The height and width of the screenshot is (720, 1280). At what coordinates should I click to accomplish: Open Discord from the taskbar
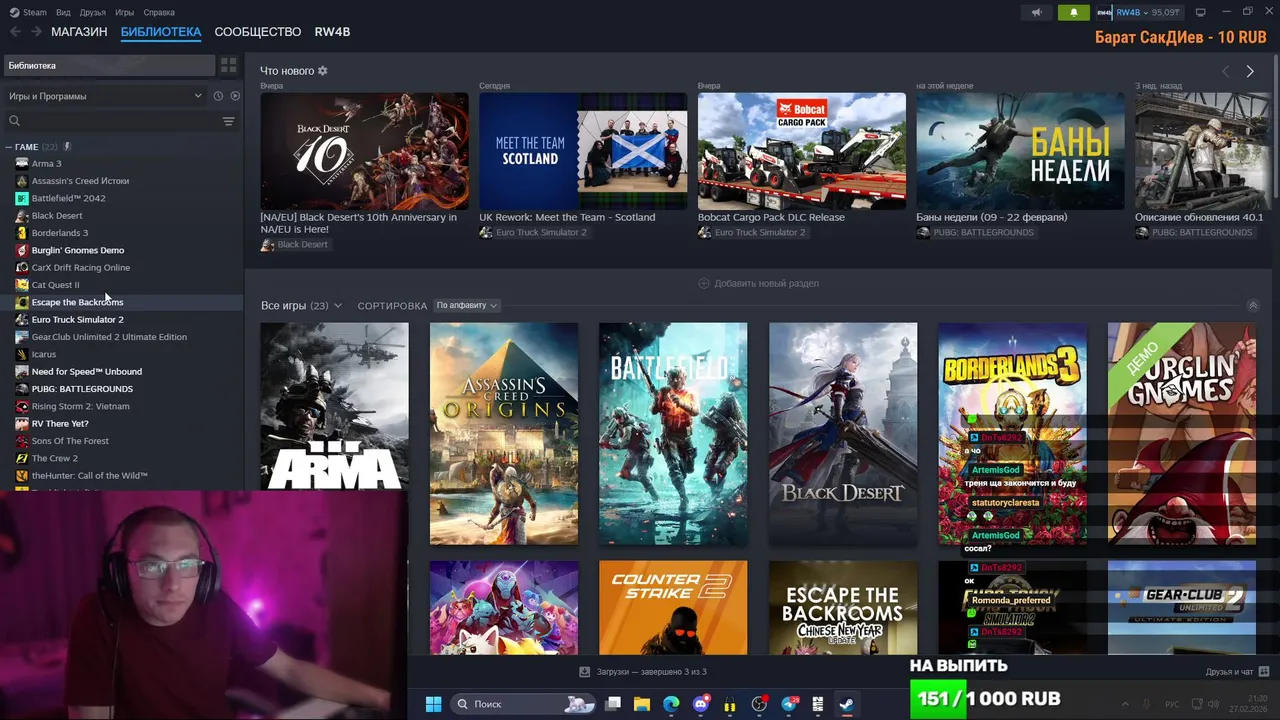pyautogui.click(x=701, y=704)
